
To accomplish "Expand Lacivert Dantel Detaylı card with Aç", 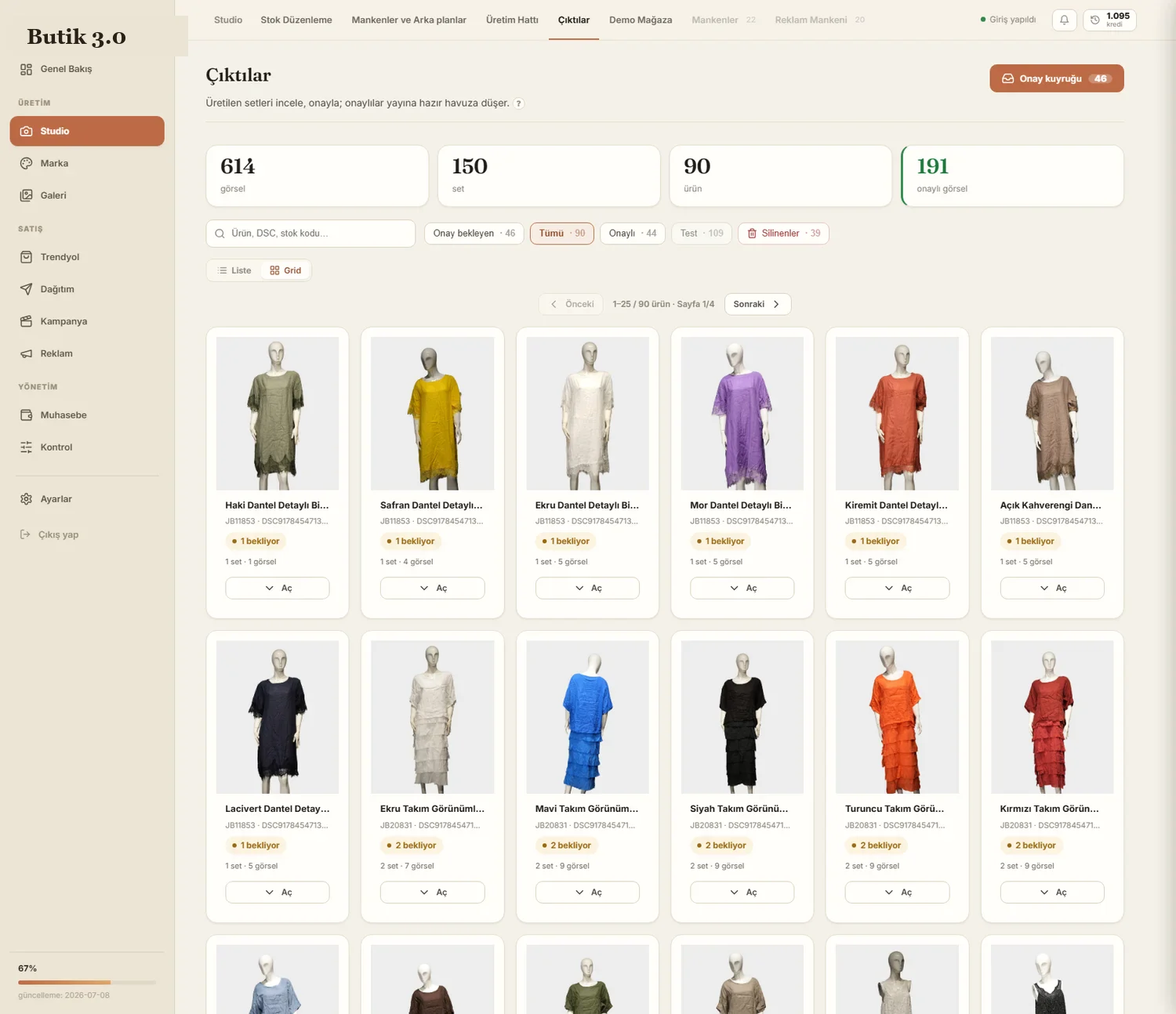I will (278, 893).
